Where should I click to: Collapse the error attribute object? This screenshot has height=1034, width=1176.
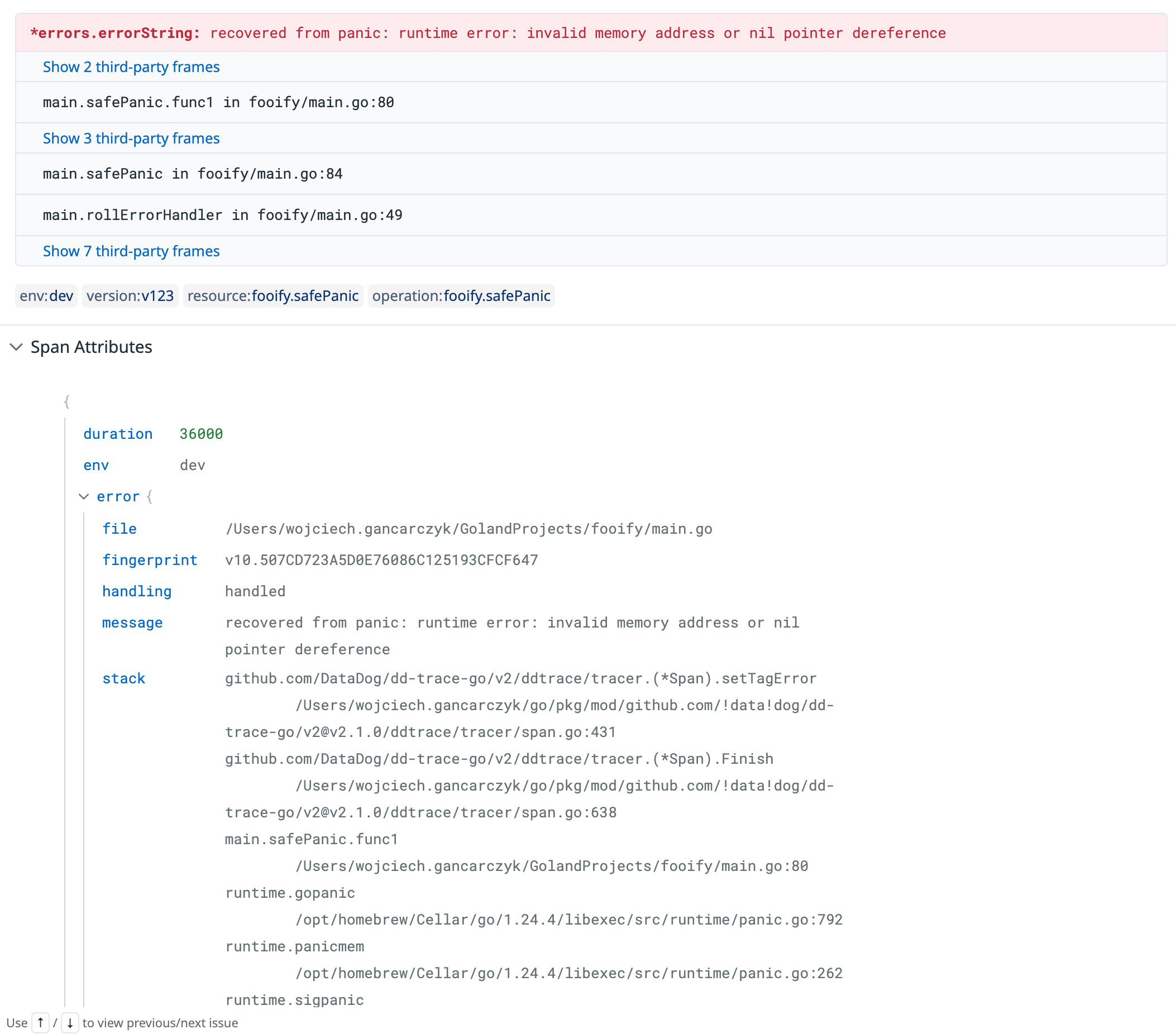pyautogui.click(x=84, y=496)
